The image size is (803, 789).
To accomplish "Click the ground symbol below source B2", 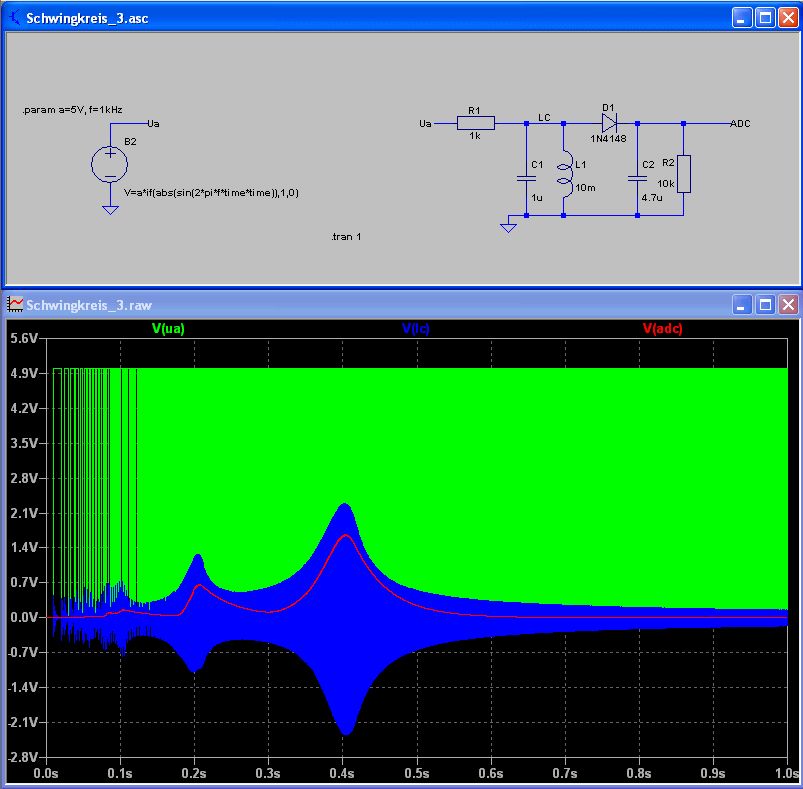I will click(x=109, y=209).
